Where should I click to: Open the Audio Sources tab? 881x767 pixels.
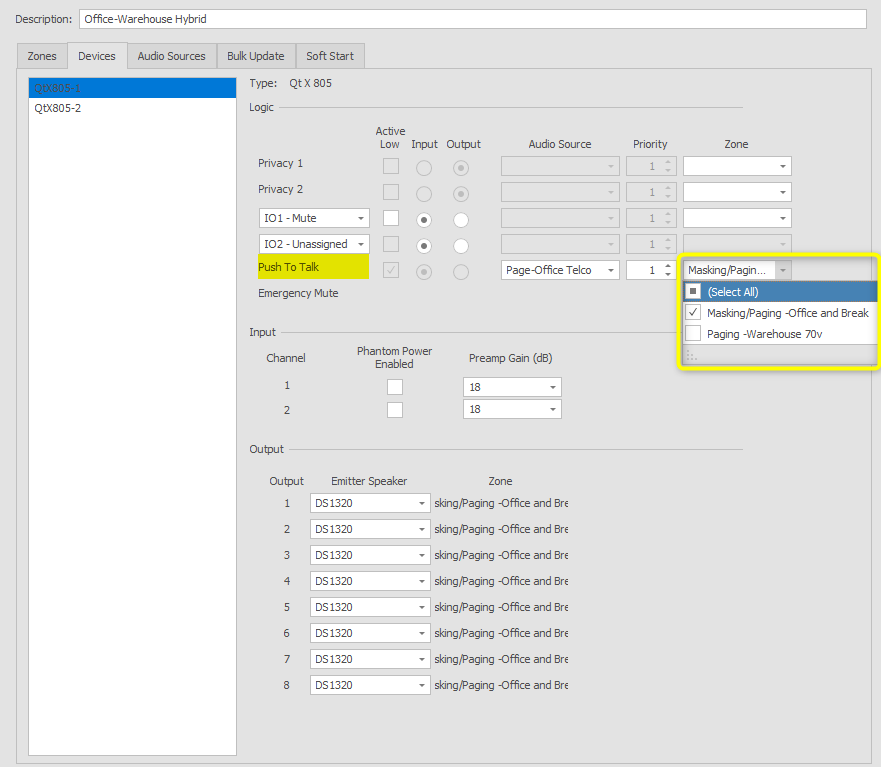click(171, 56)
